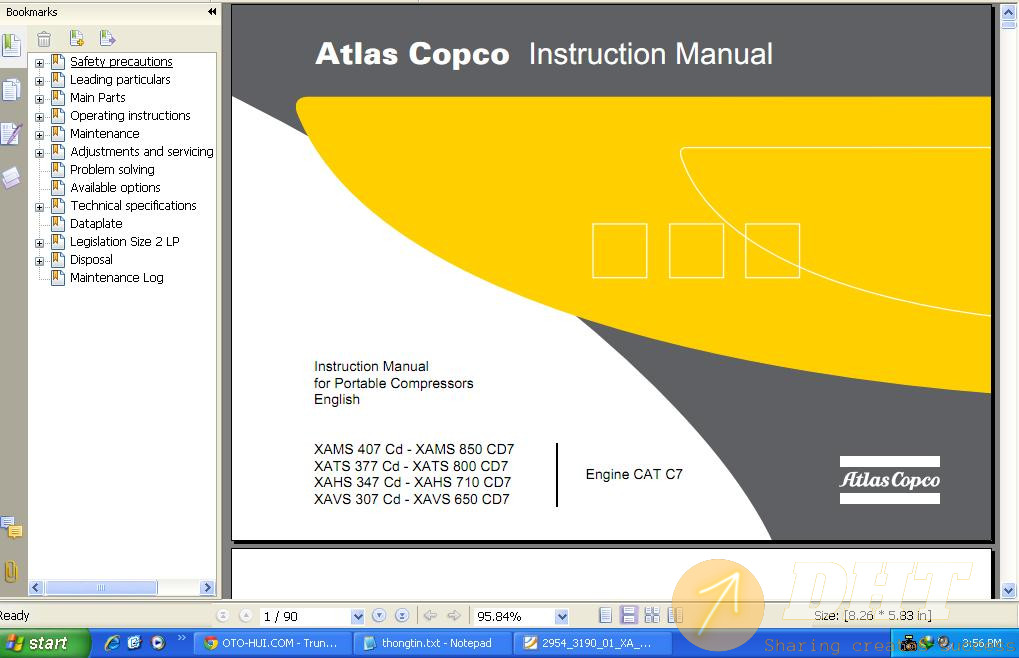Open Legislation Size 2 LP bookmark
Viewport: 1019px width, 658px height.
pos(125,242)
